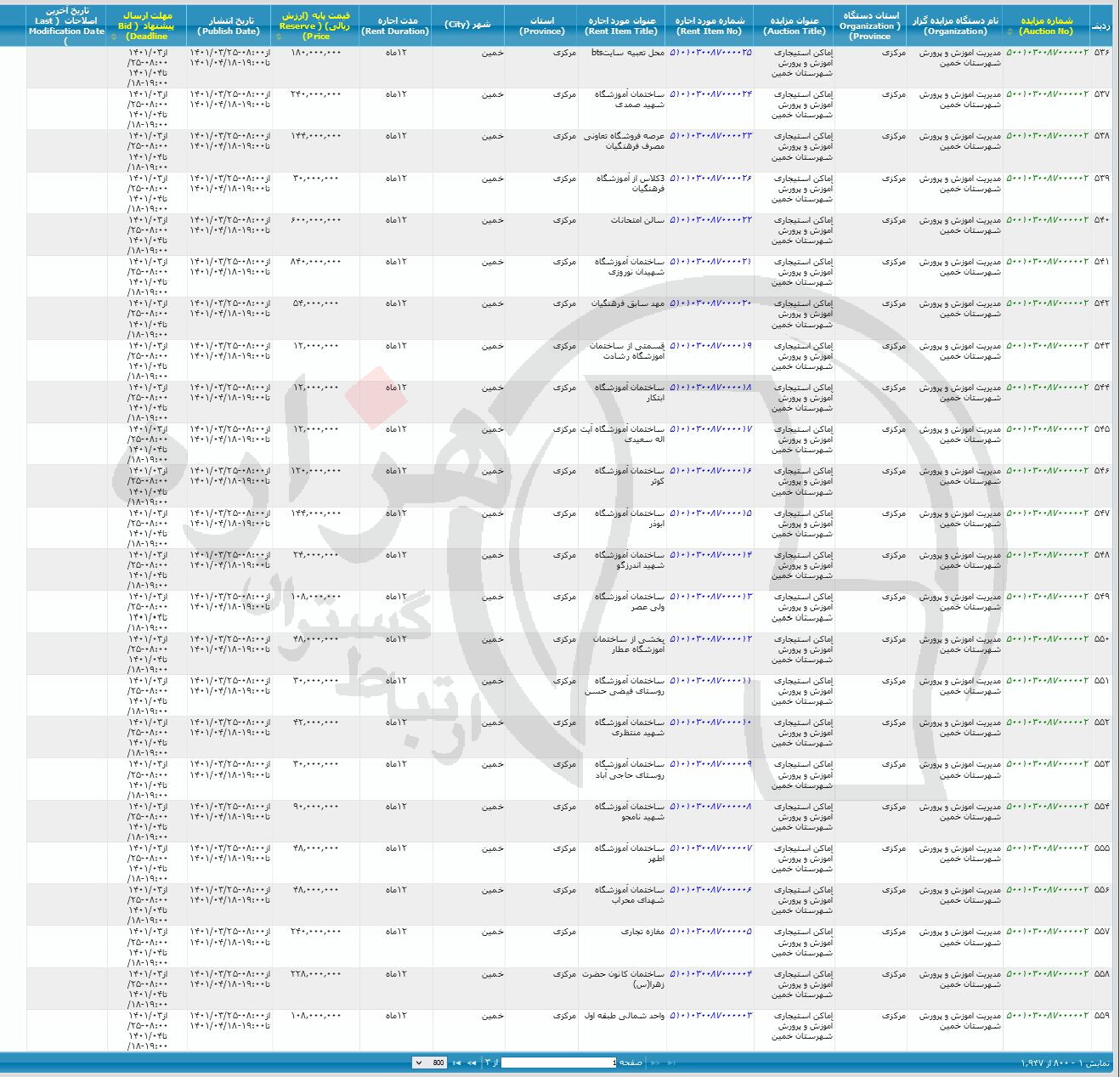
Task: Click price 54,000,000 in row 542
Action: [316, 303]
